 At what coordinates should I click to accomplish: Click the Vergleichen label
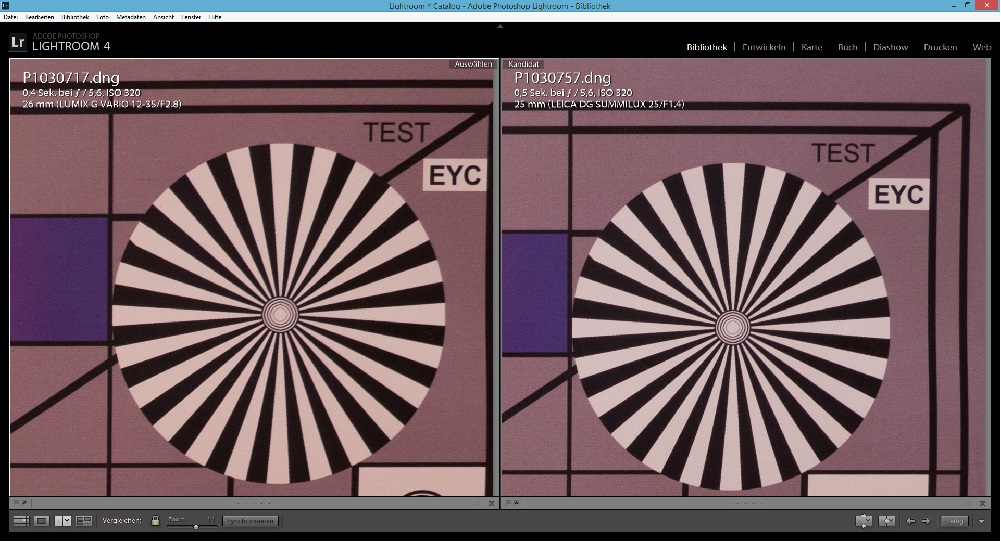pos(122,521)
